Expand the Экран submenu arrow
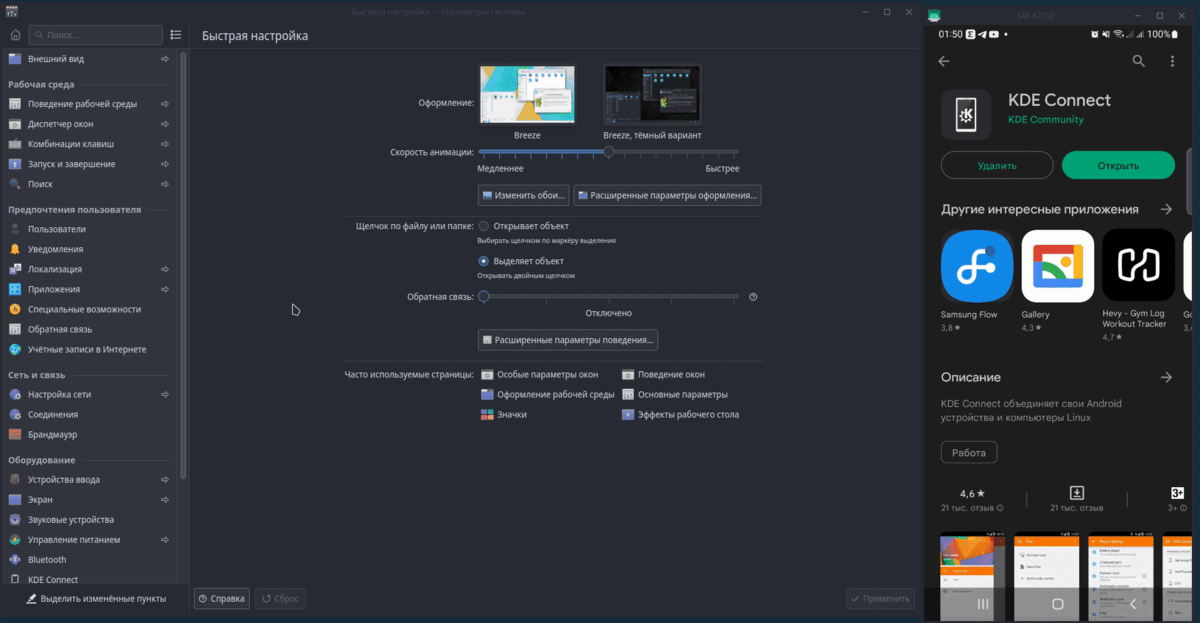This screenshot has width=1200, height=623. coord(165,499)
